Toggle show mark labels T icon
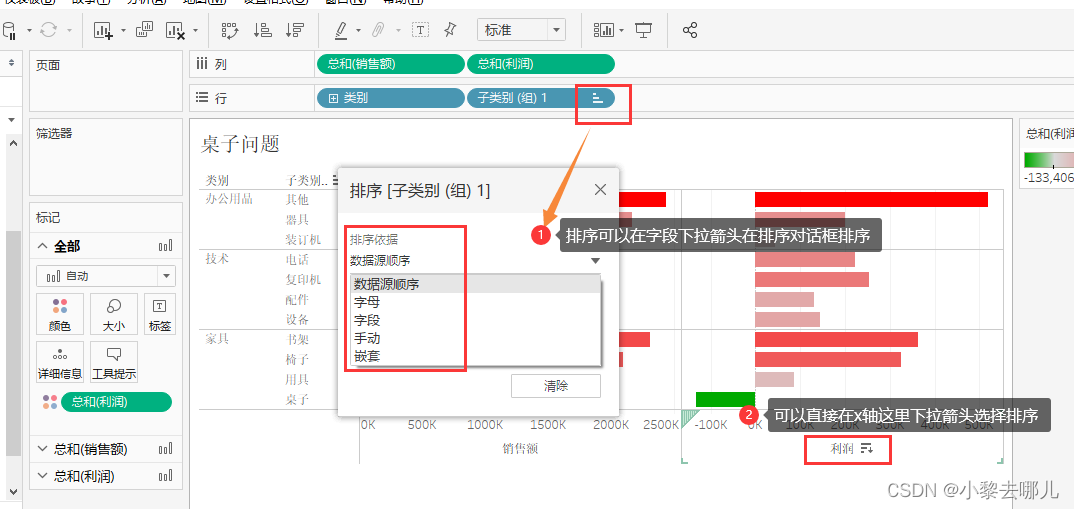The width and height of the screenshot is (1074, 509). coord(420,29)
